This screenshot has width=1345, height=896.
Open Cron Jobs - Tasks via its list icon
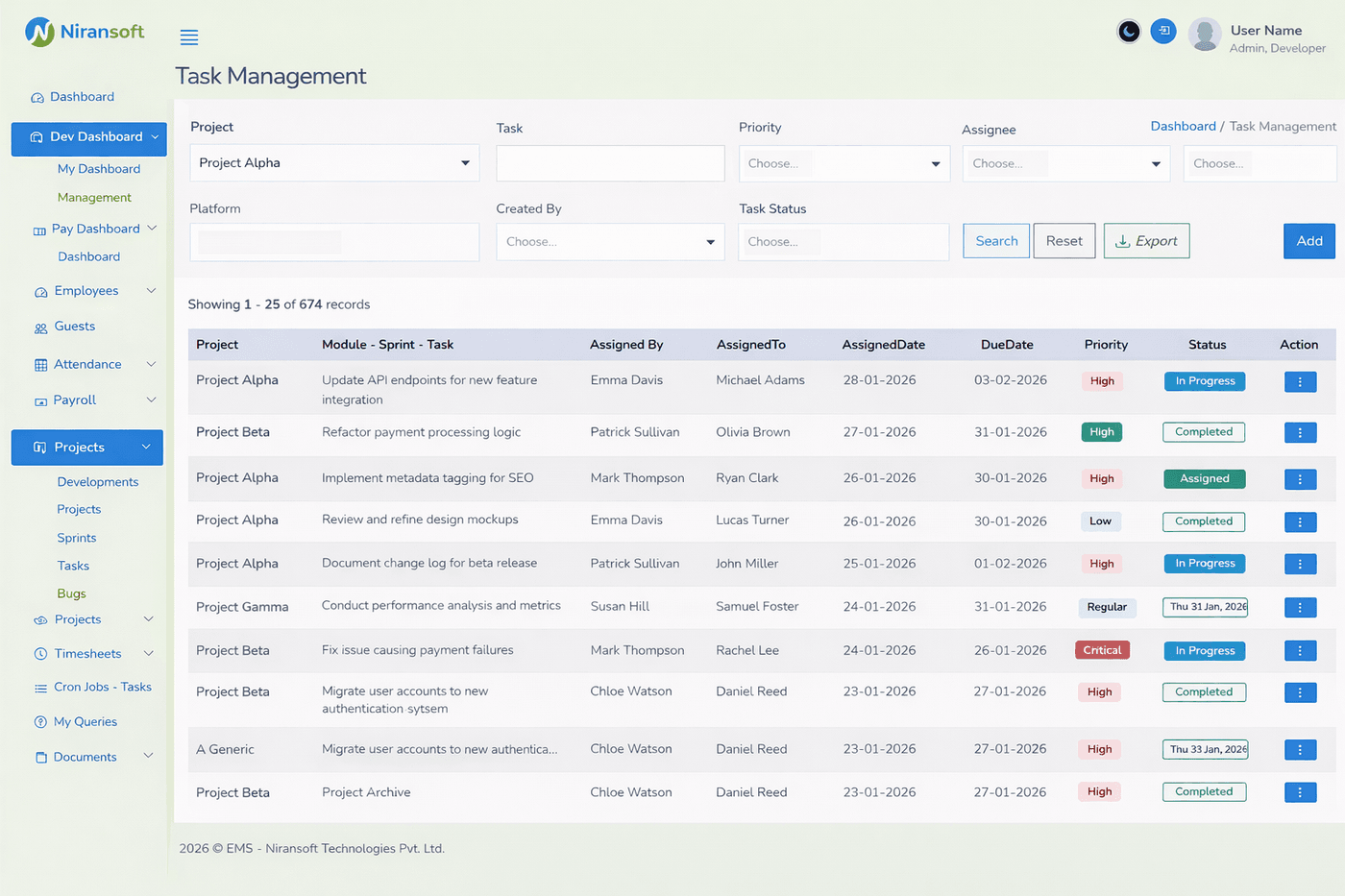[x=38, y=687]
